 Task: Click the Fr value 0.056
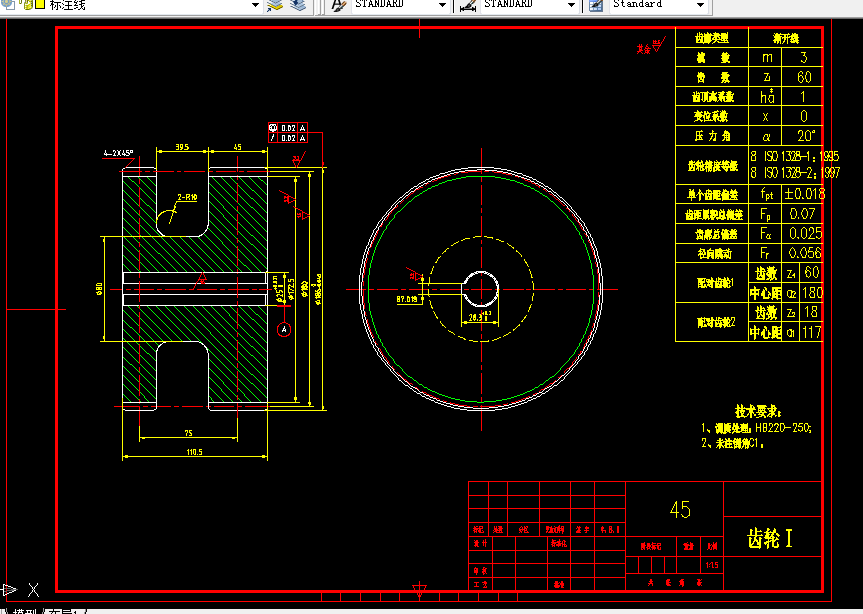805,253
